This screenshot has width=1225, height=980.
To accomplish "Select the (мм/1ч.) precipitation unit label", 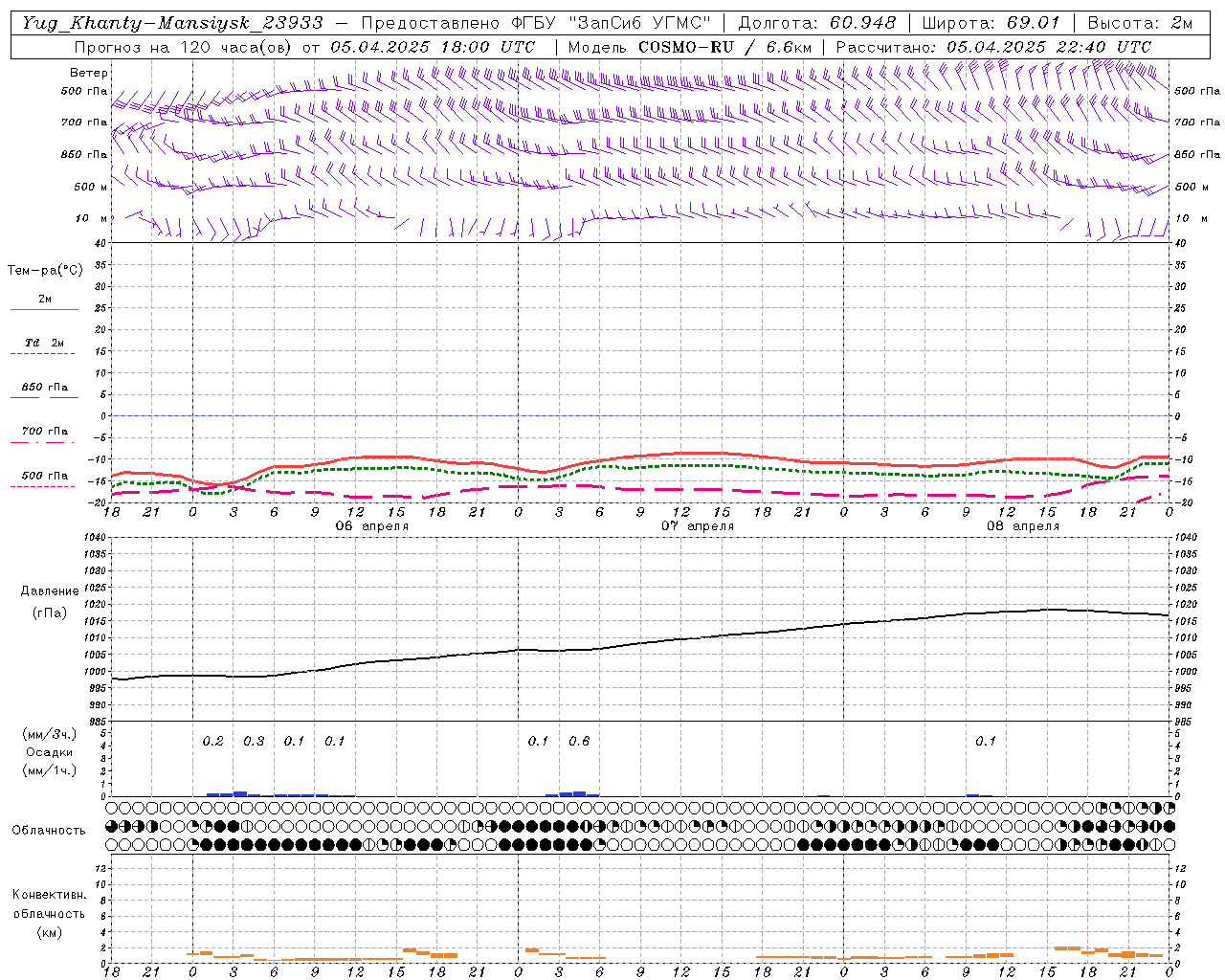I will (x=50, y=771).
